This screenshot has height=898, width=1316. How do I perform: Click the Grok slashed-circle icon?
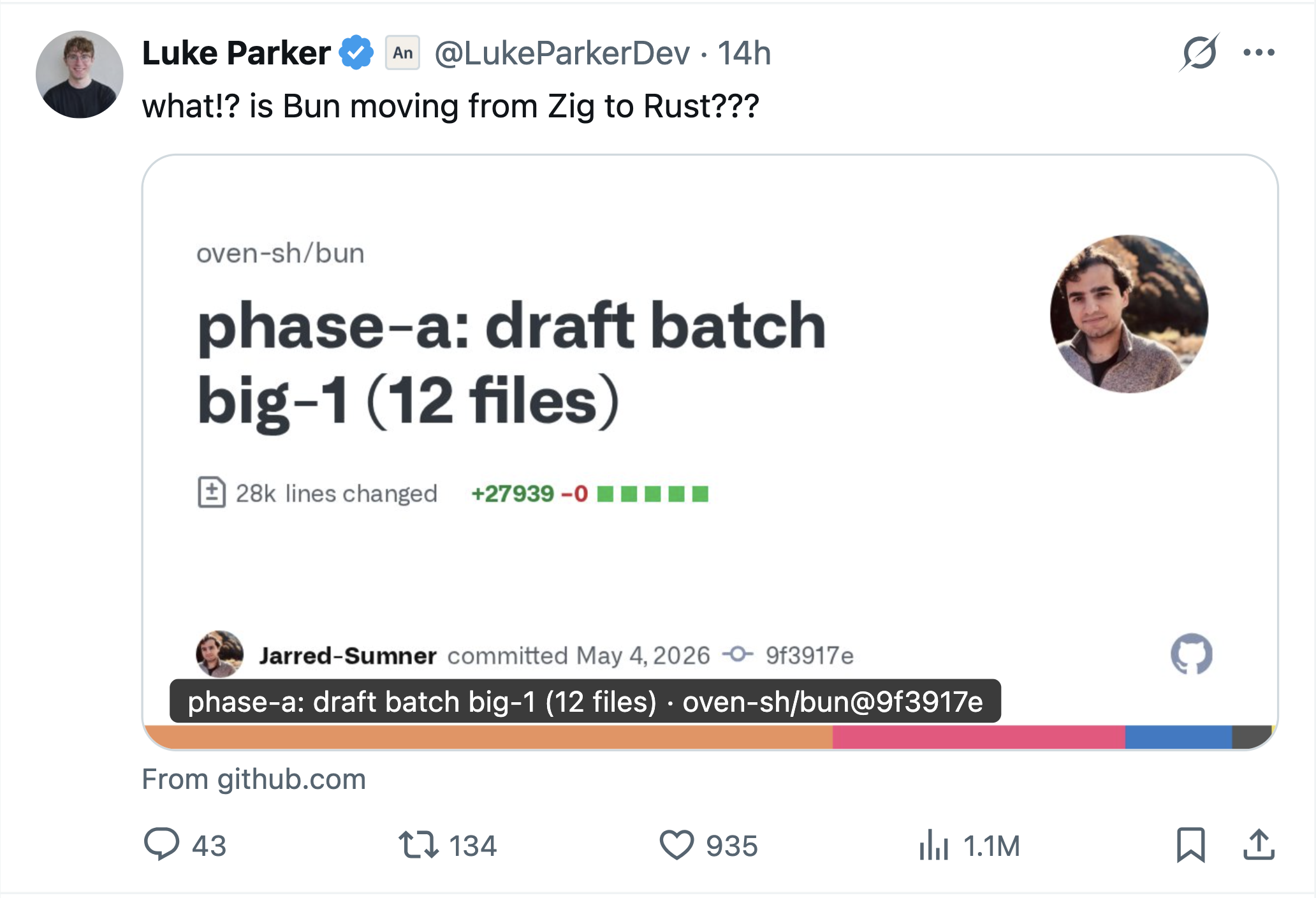click(x=1199, y=53)
